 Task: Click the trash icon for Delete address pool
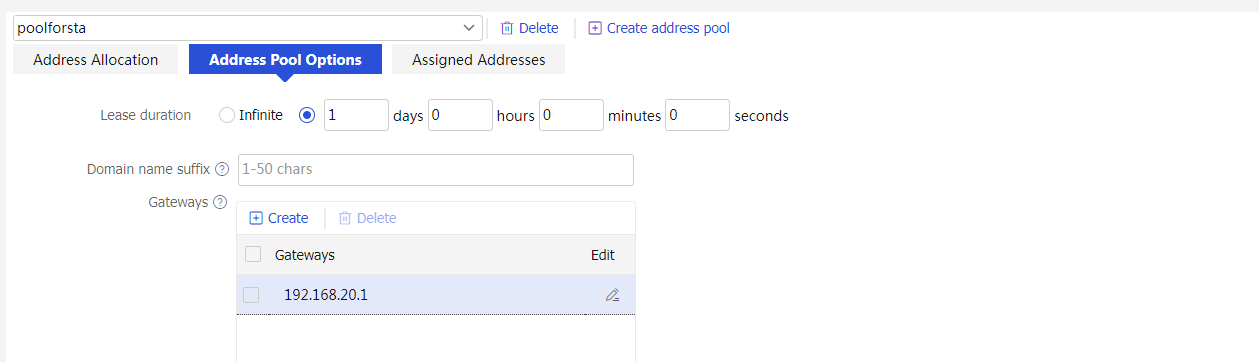click(x=507, y=28)
